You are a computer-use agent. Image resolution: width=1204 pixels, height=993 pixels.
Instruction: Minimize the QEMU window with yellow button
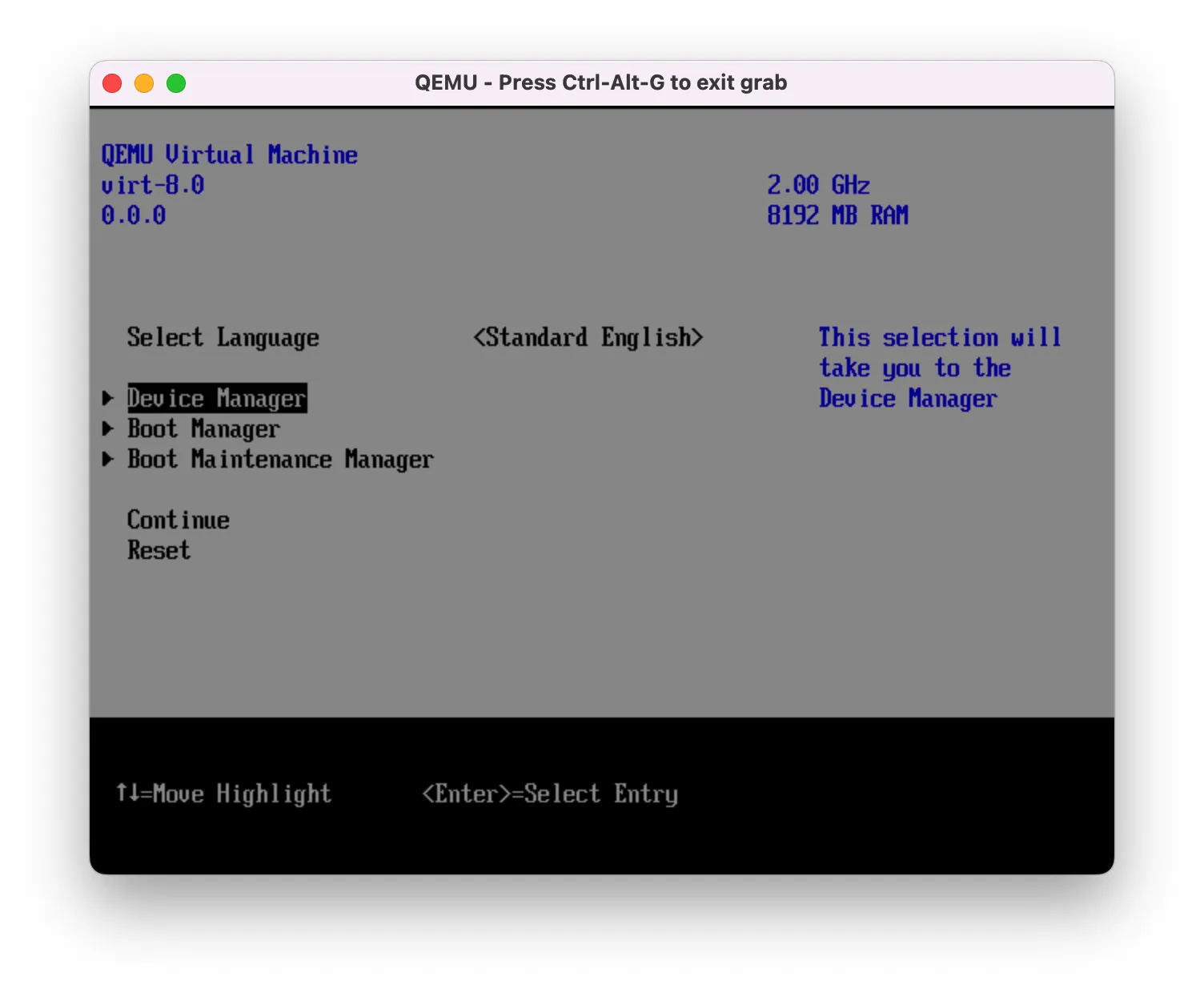point(144,83)
